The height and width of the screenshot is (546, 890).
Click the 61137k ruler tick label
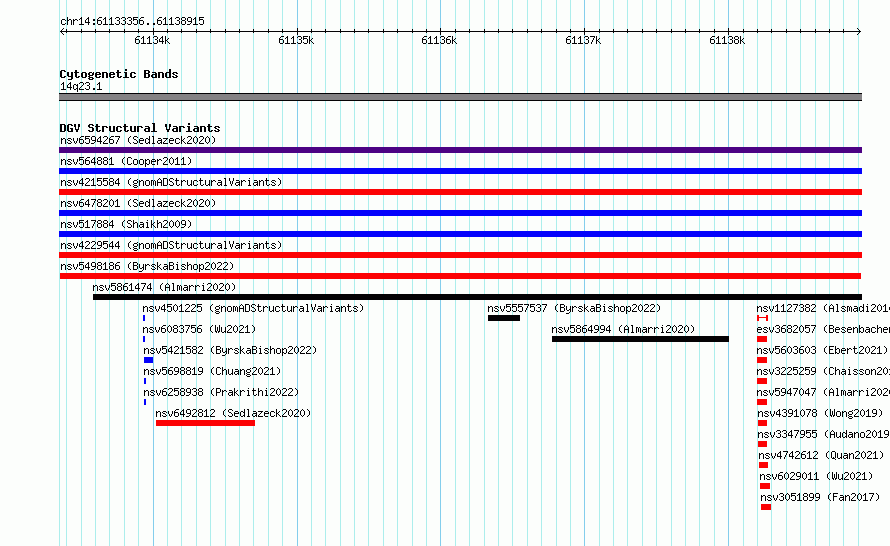[583, 40]
